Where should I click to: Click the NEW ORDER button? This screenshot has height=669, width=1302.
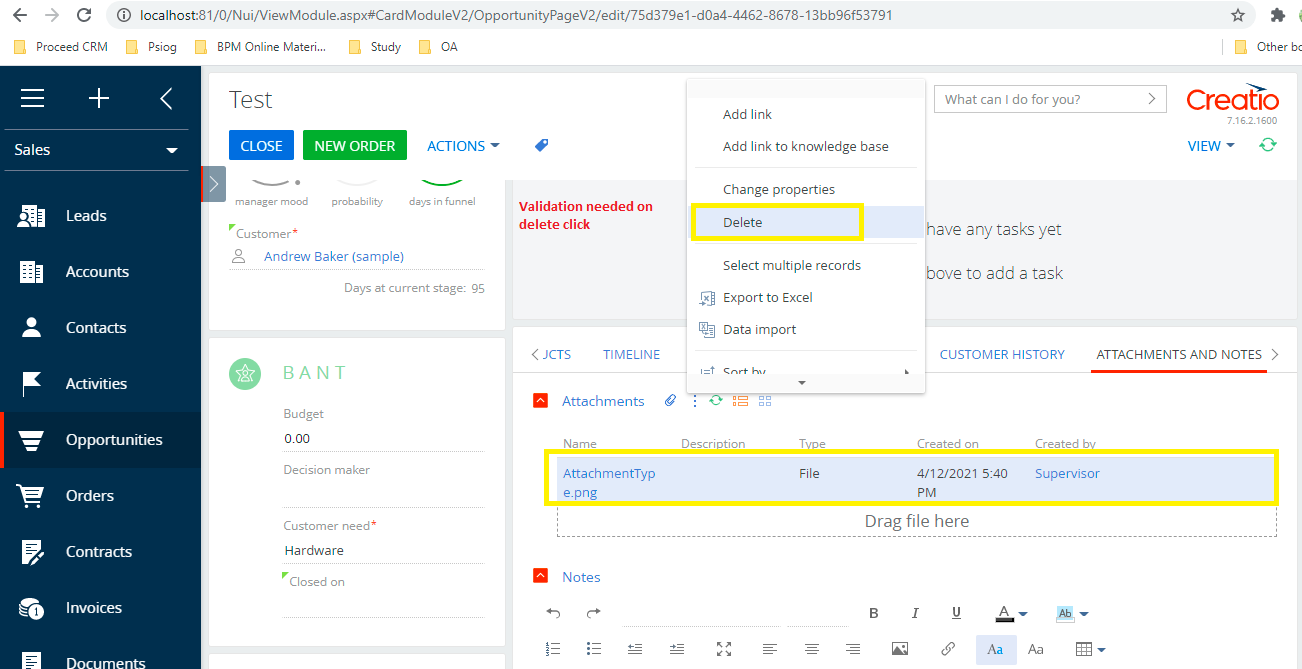click(x=355, y=145)
